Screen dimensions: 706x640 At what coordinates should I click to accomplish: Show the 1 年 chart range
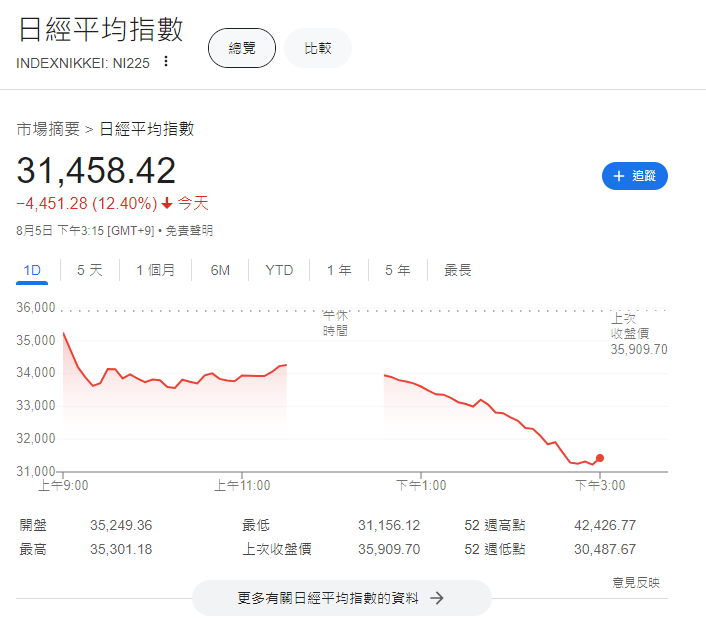pos(339,270)
